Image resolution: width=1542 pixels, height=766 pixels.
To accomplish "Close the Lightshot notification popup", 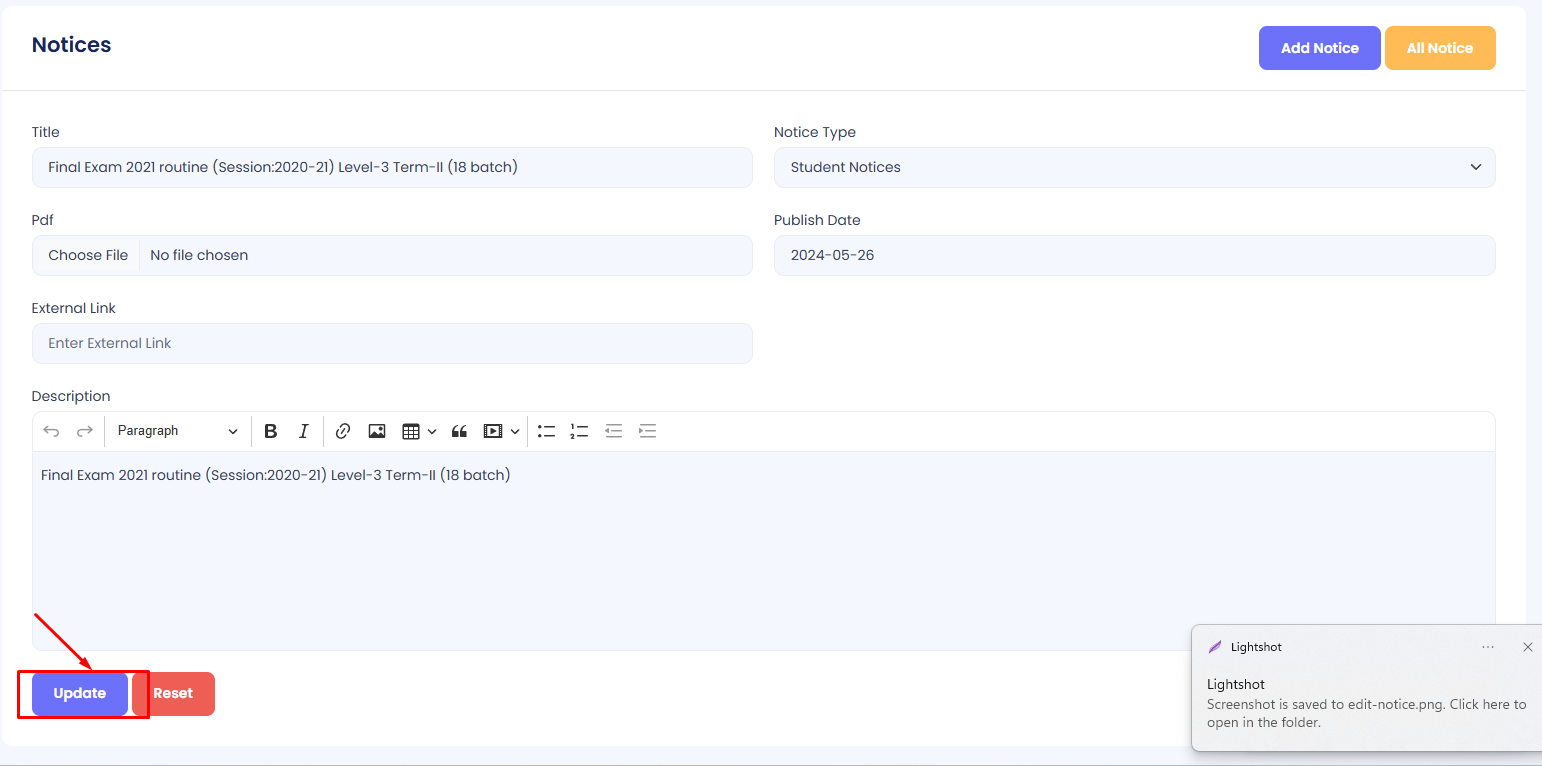I will coord(1527,647).
